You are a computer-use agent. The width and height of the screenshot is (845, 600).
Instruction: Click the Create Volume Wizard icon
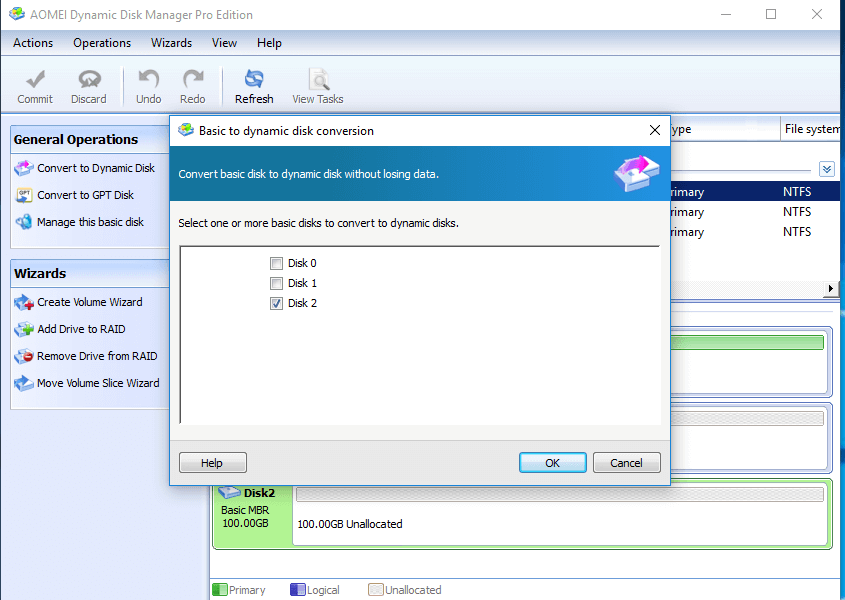24,302
